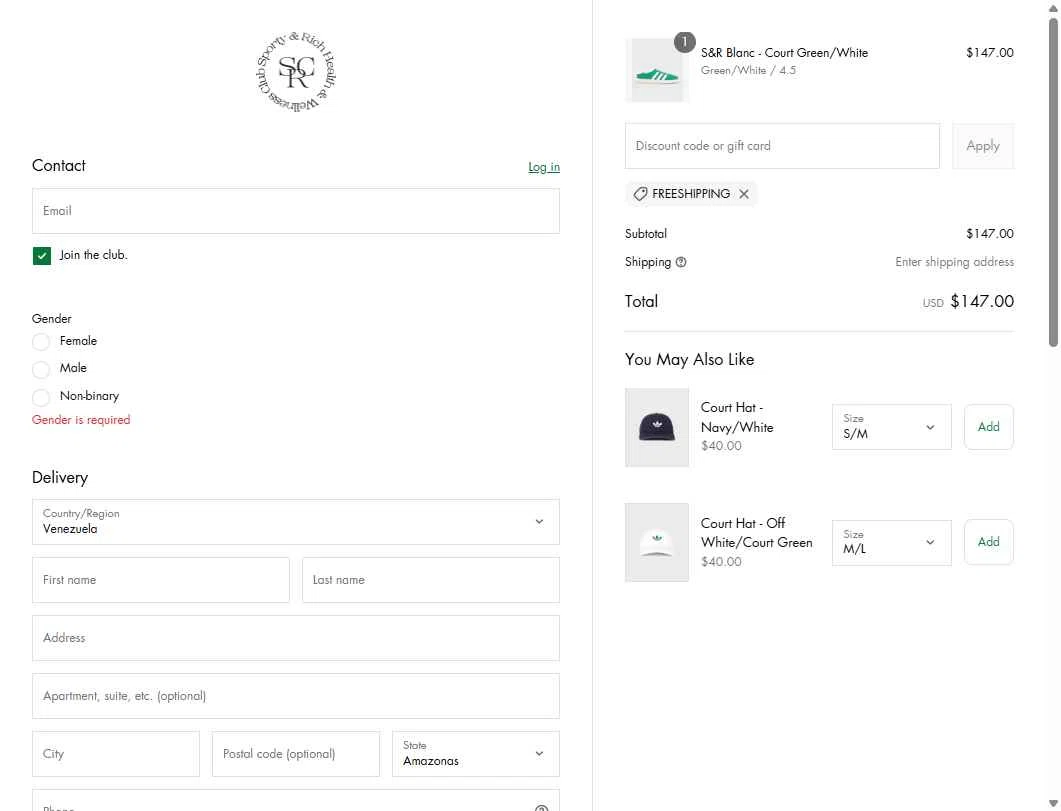Viewport: 1061px width, 811px height.
Task: Select the Male gender option
Action: pos(41,369)
